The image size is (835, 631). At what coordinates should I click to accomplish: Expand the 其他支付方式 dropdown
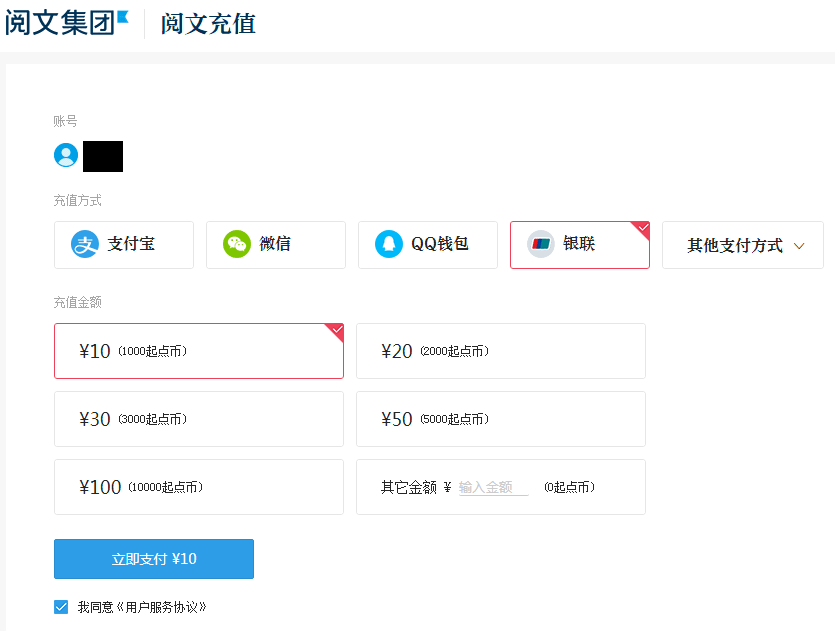tap(743, 245)
